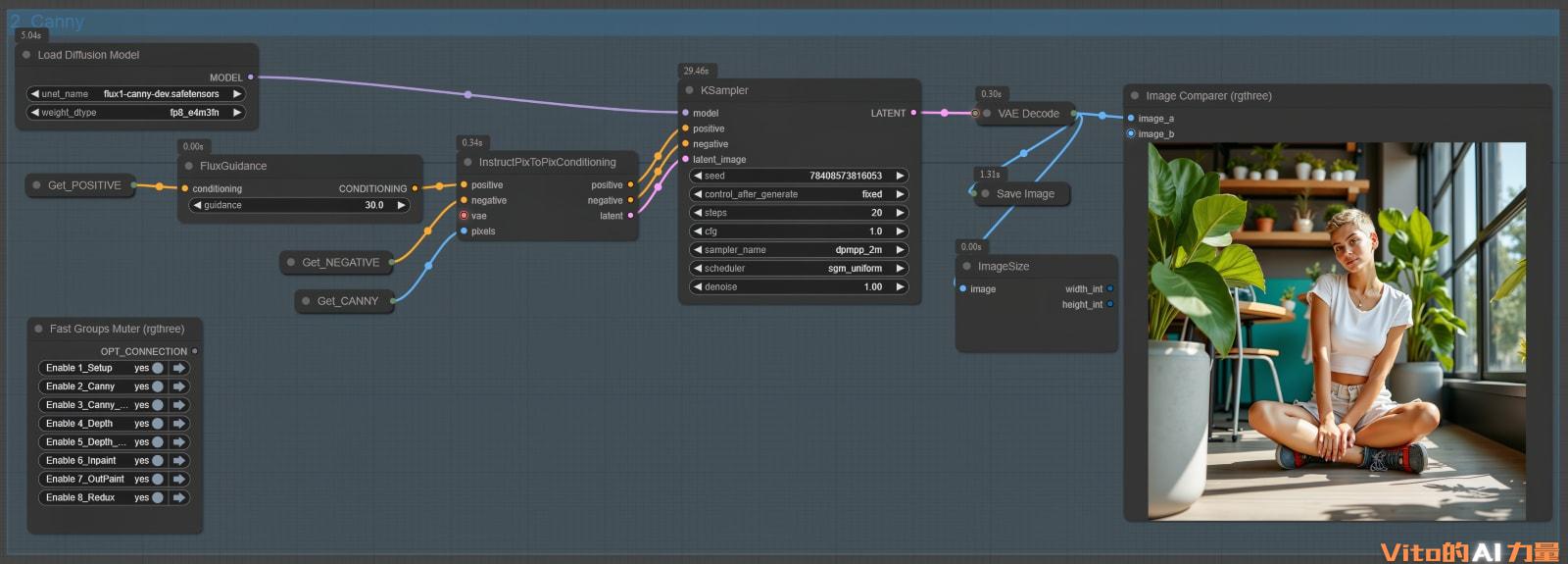Toggle the Enable 2_Canny switch

(x=158, y=386)
